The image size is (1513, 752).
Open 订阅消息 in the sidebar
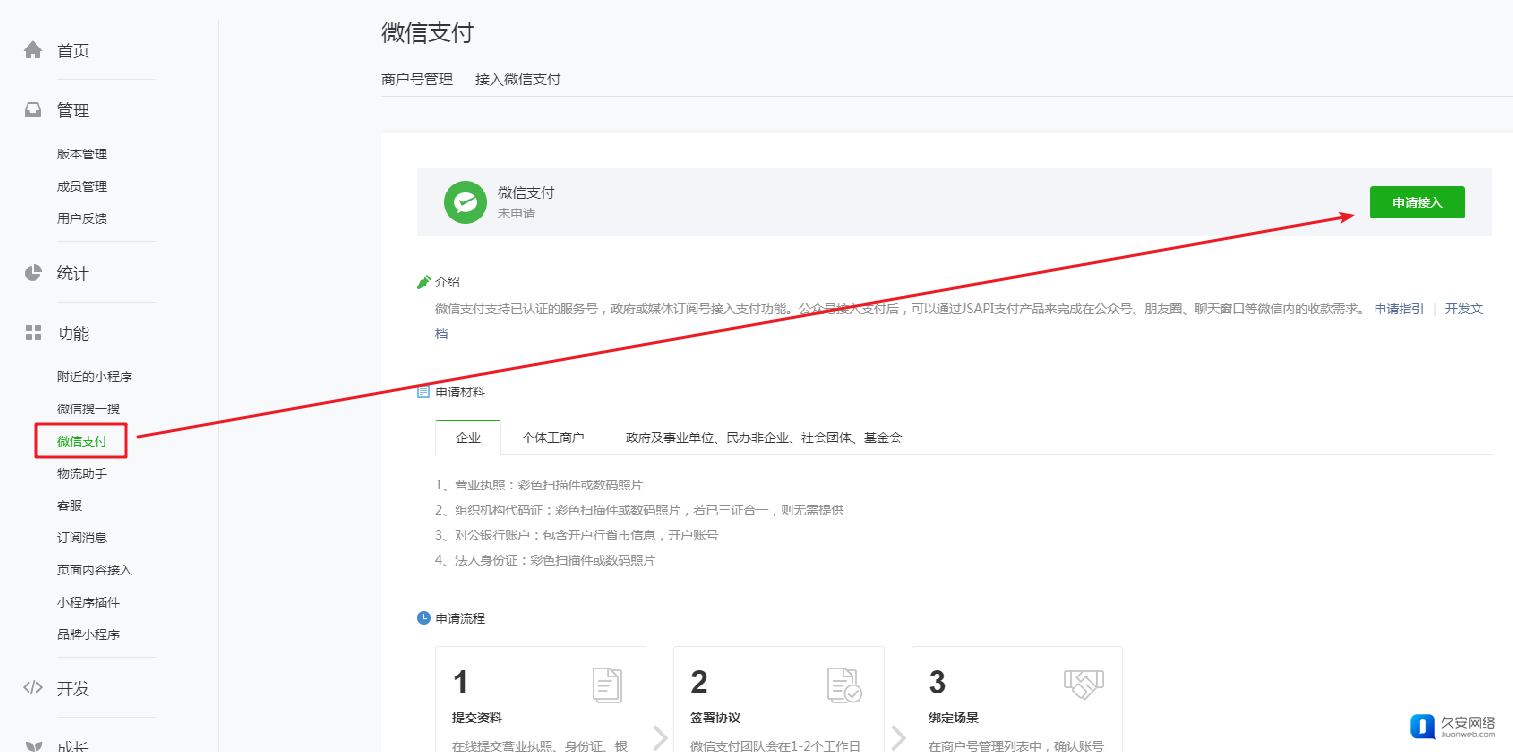82,537
